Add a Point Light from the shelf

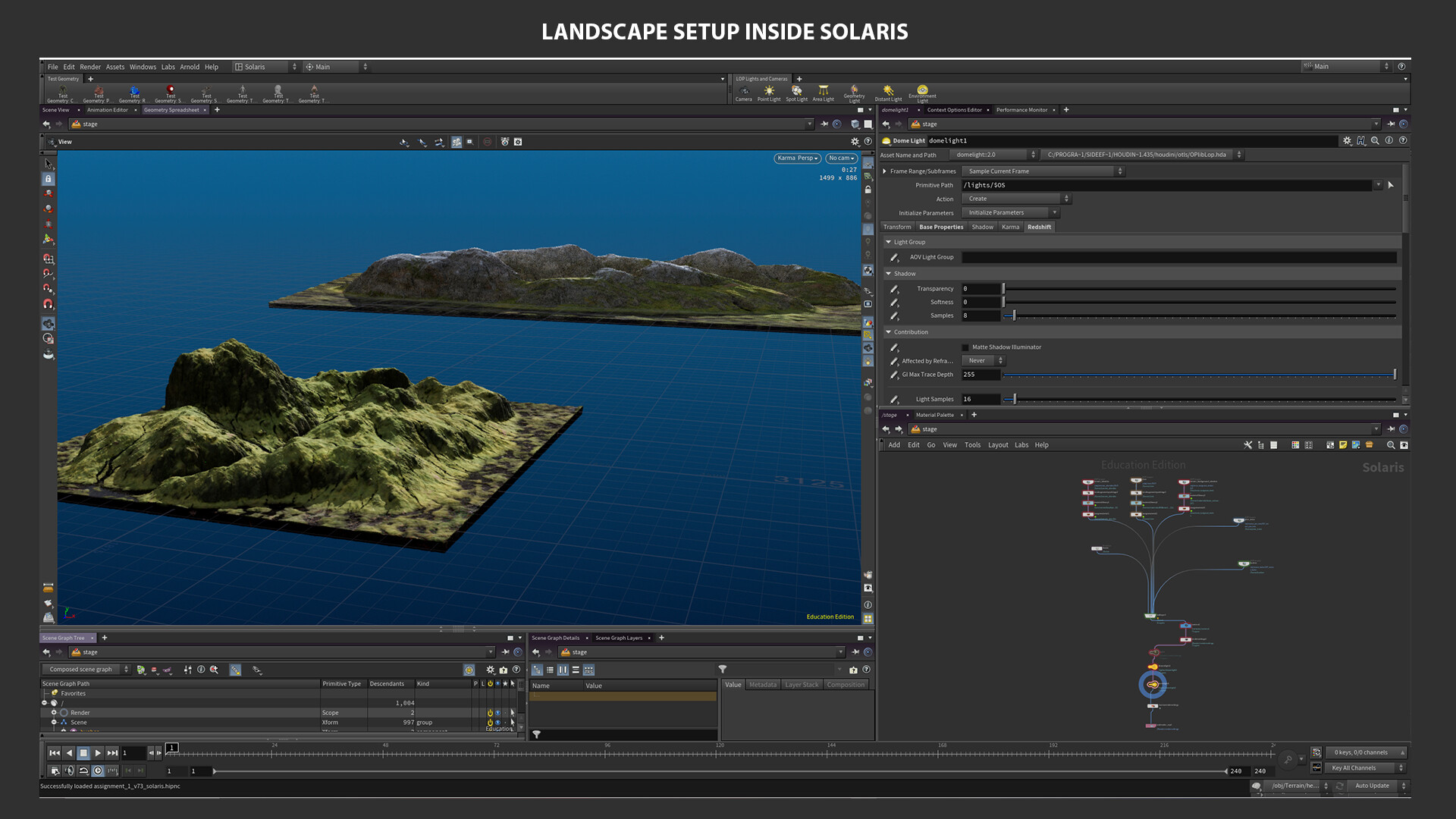(x=769, y=92)
